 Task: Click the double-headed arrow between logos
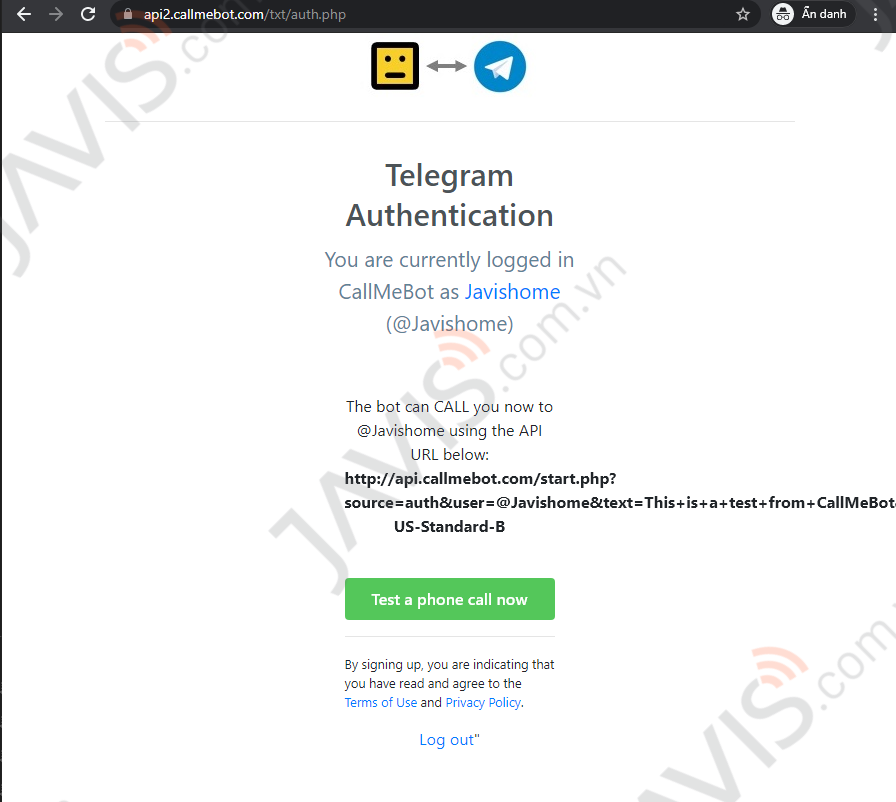click(446, 66)
